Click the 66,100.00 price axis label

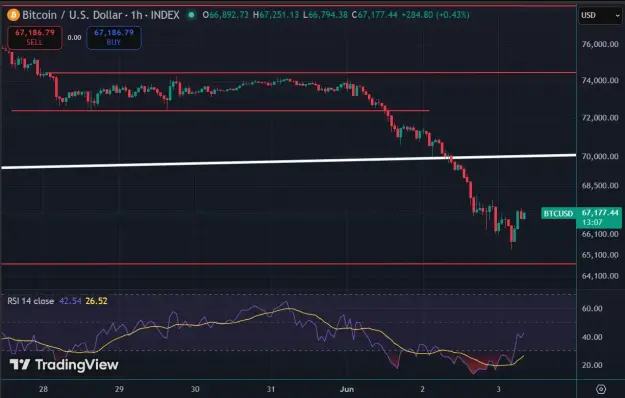coord(600,234)
